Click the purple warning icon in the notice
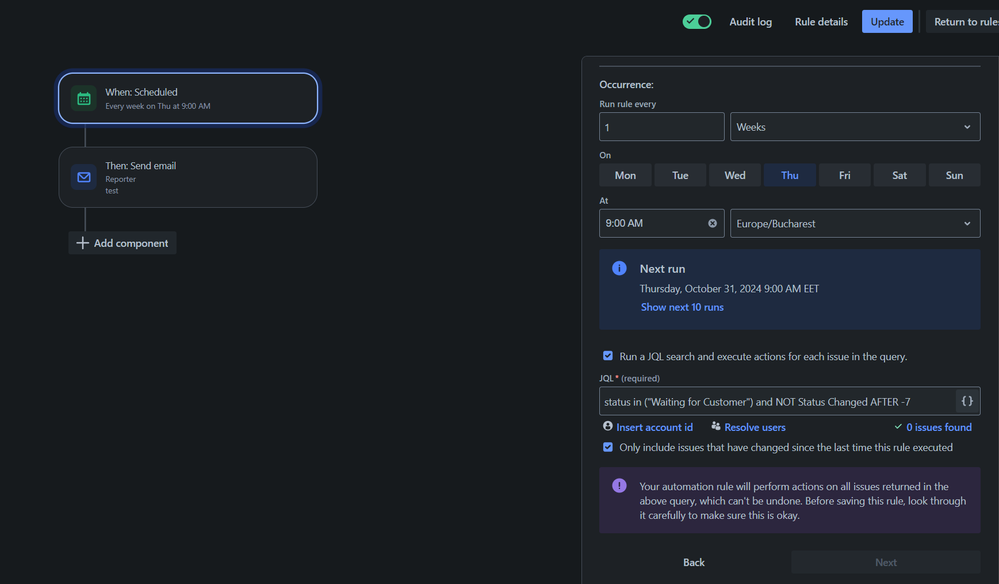The image size is (999, 584). click(619, 485)
